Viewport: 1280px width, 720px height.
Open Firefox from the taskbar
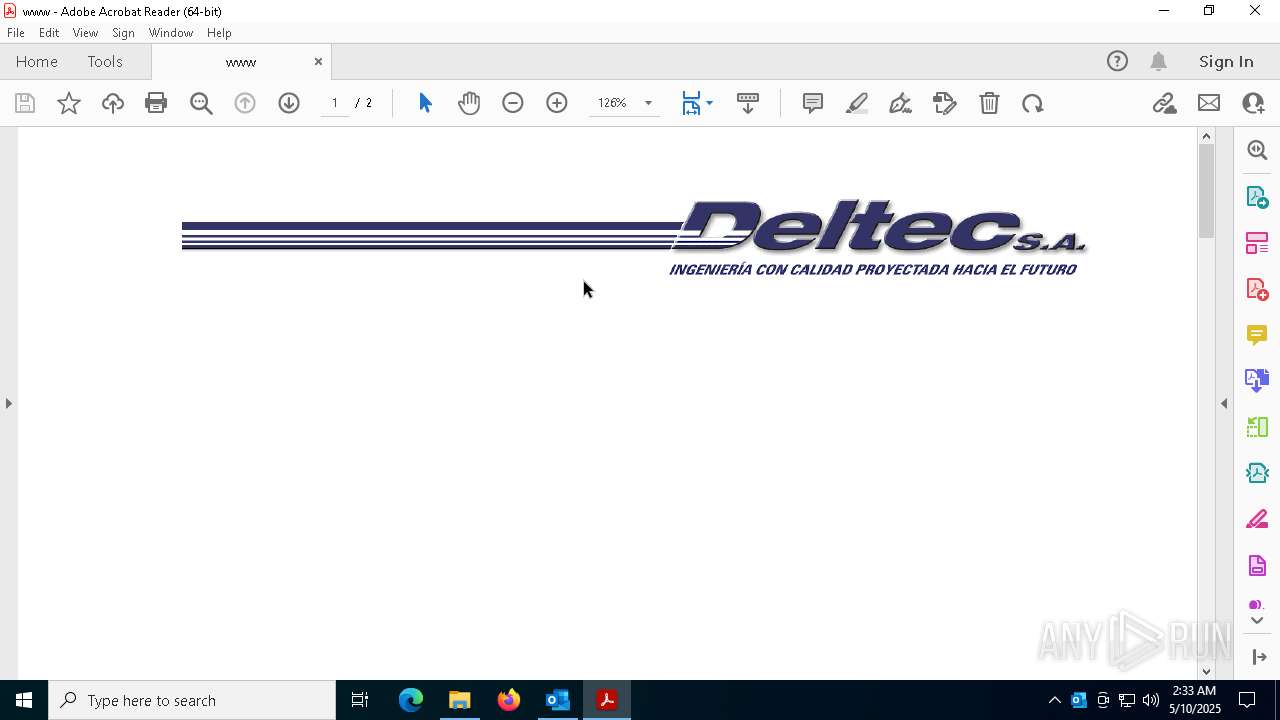pyautogui.click(x=509, y=700)
